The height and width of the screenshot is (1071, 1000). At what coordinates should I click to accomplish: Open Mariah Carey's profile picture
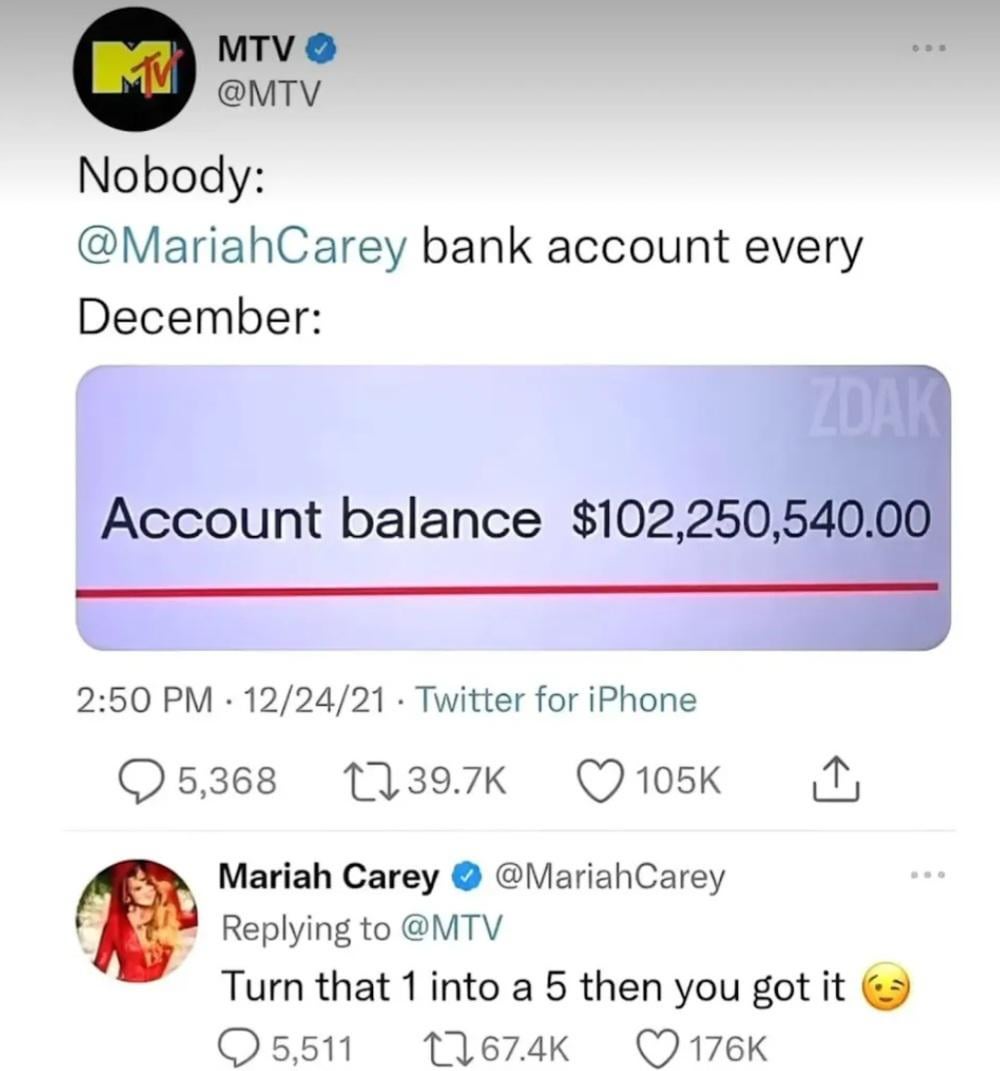click(135, 920)
